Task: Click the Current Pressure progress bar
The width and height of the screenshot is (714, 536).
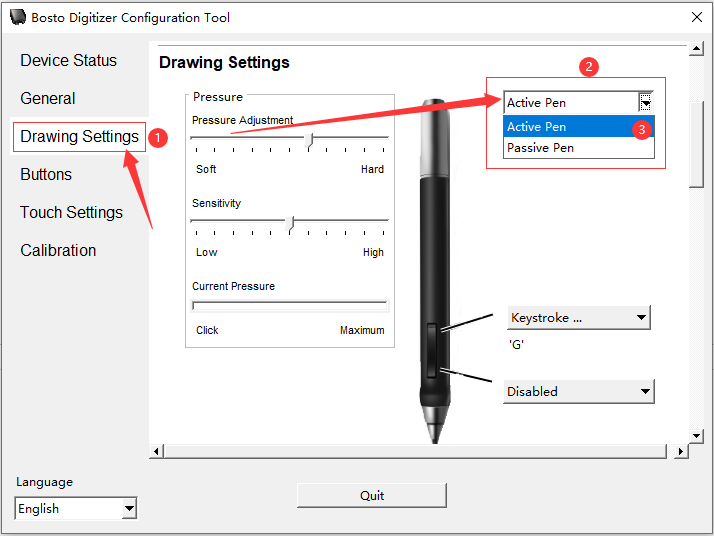Action: (290, 306)
